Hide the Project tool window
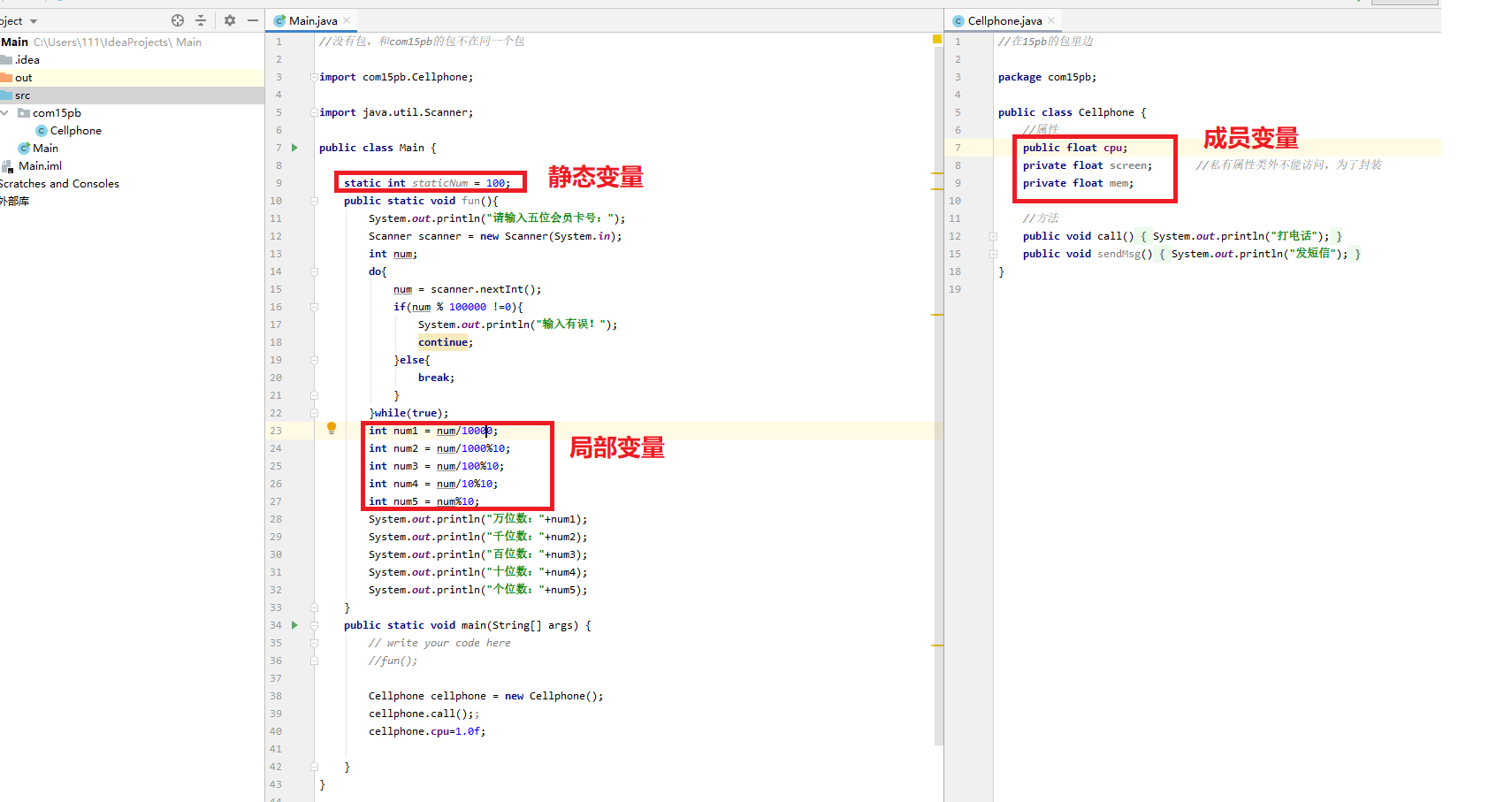The width and height of the screenshot is (1512, 802). 253,20
